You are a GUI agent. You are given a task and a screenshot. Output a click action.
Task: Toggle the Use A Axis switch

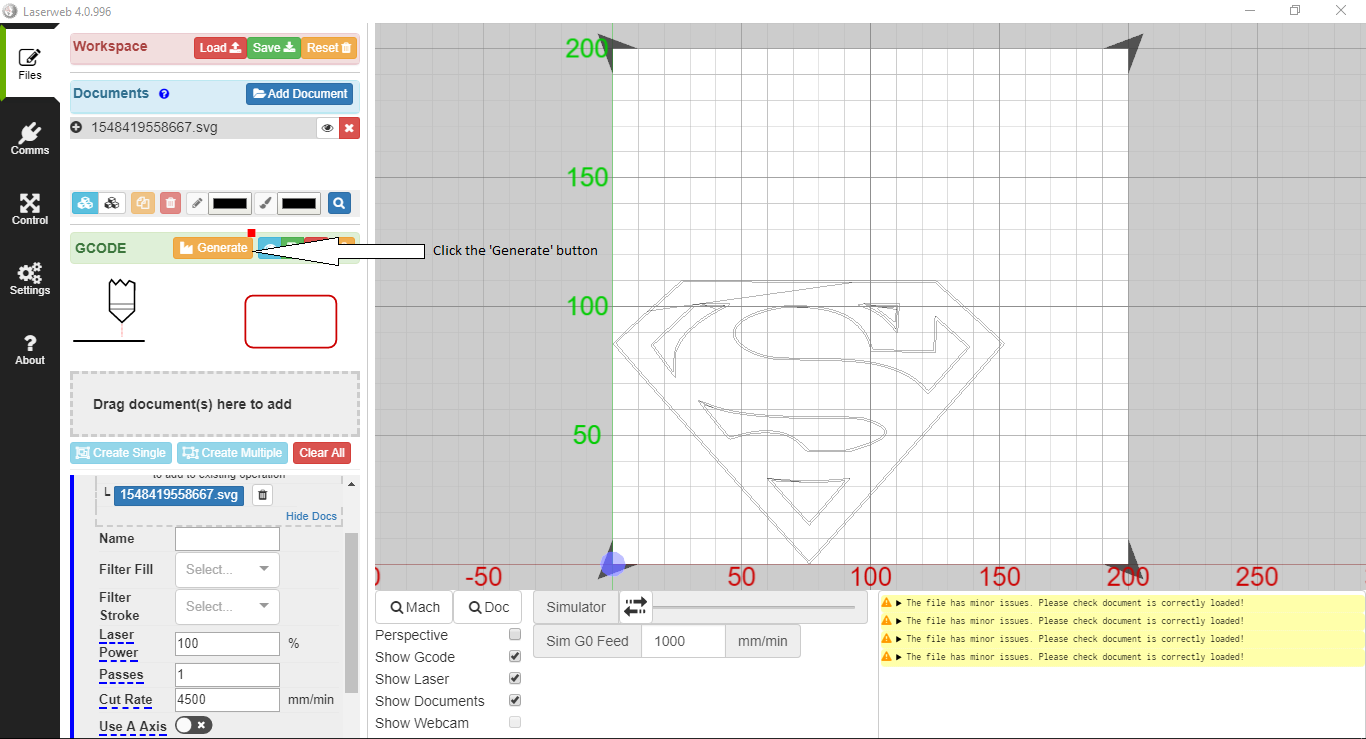[193, 725]
